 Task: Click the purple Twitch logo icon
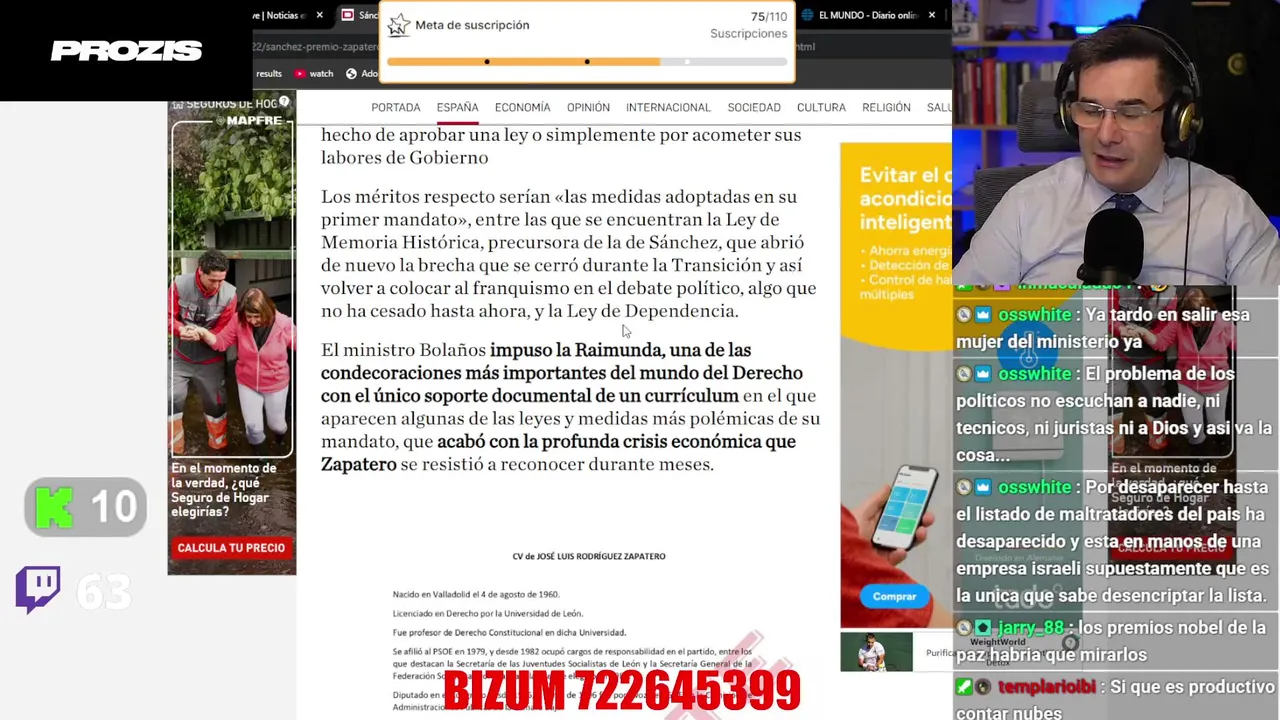(38, 590)
